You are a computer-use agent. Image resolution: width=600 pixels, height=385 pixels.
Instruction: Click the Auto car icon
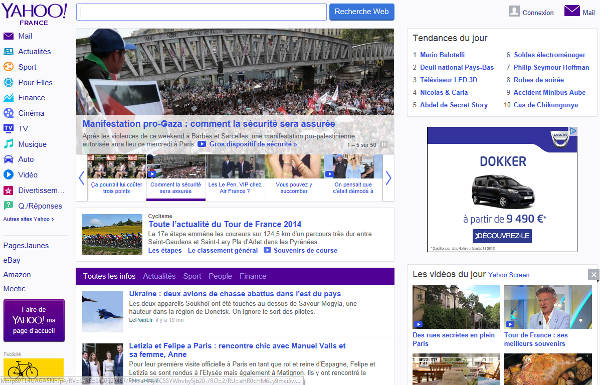pos(8,159)
